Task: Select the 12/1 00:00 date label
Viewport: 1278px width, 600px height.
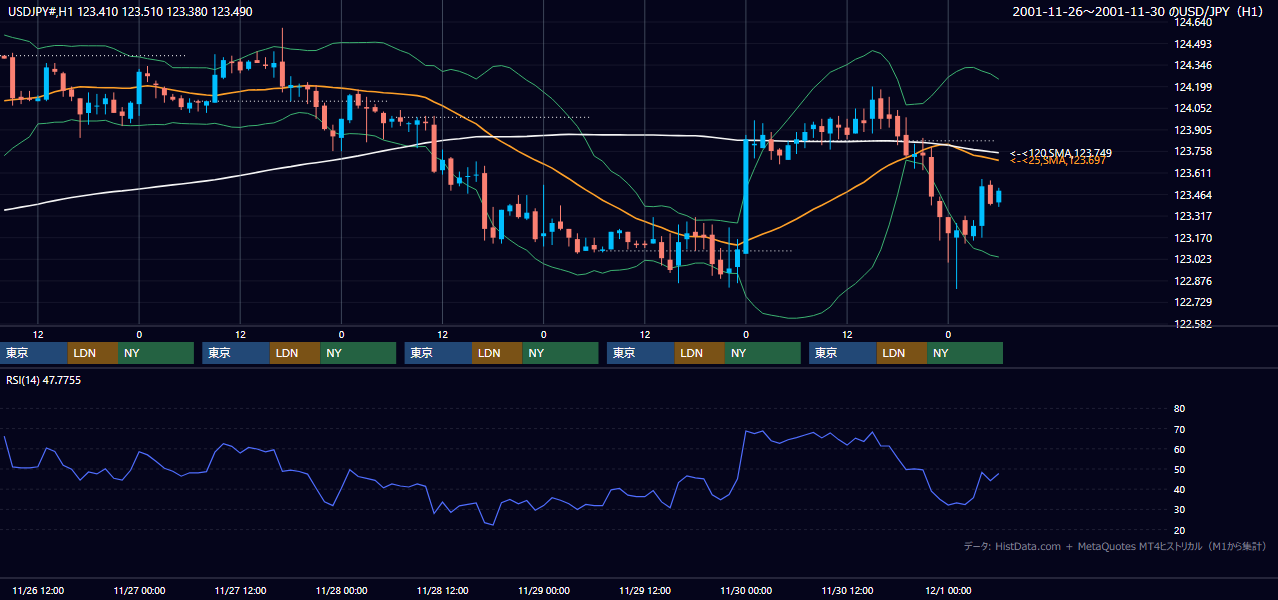Action: pyautogui.click(x=948, y=591)
